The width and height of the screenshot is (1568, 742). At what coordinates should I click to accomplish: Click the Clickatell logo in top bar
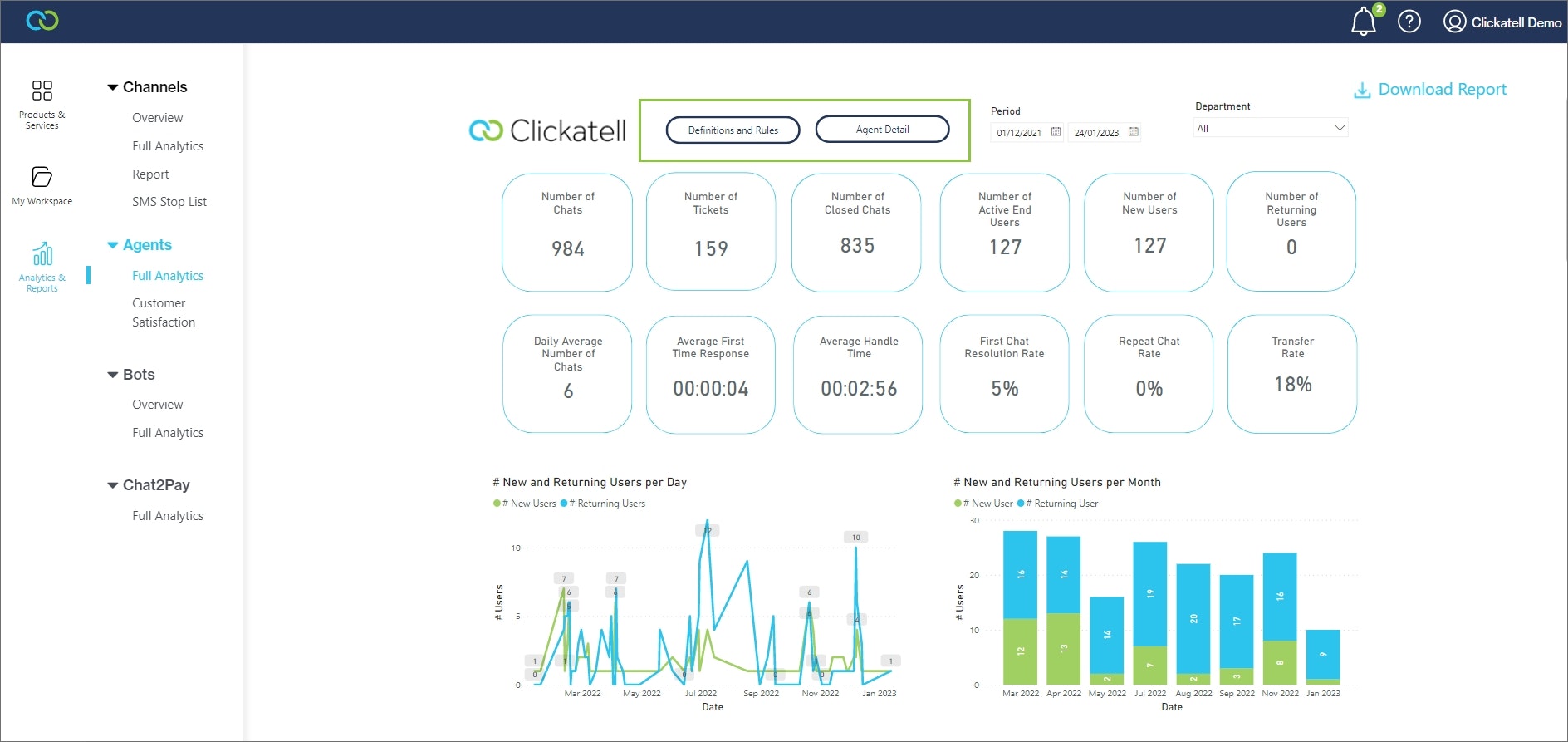tap(42, 20)
